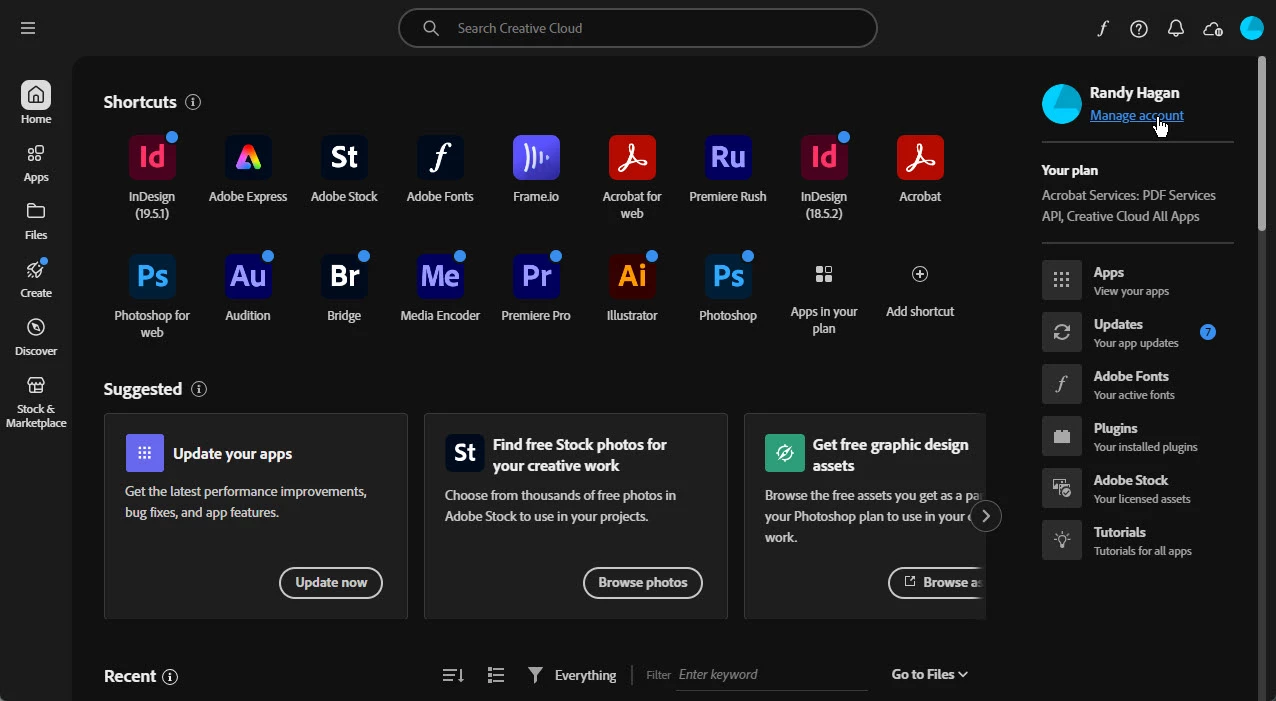Go to Stock & Marketplace in sidebar
The image size is (1276, 701).
pos(36,402)
